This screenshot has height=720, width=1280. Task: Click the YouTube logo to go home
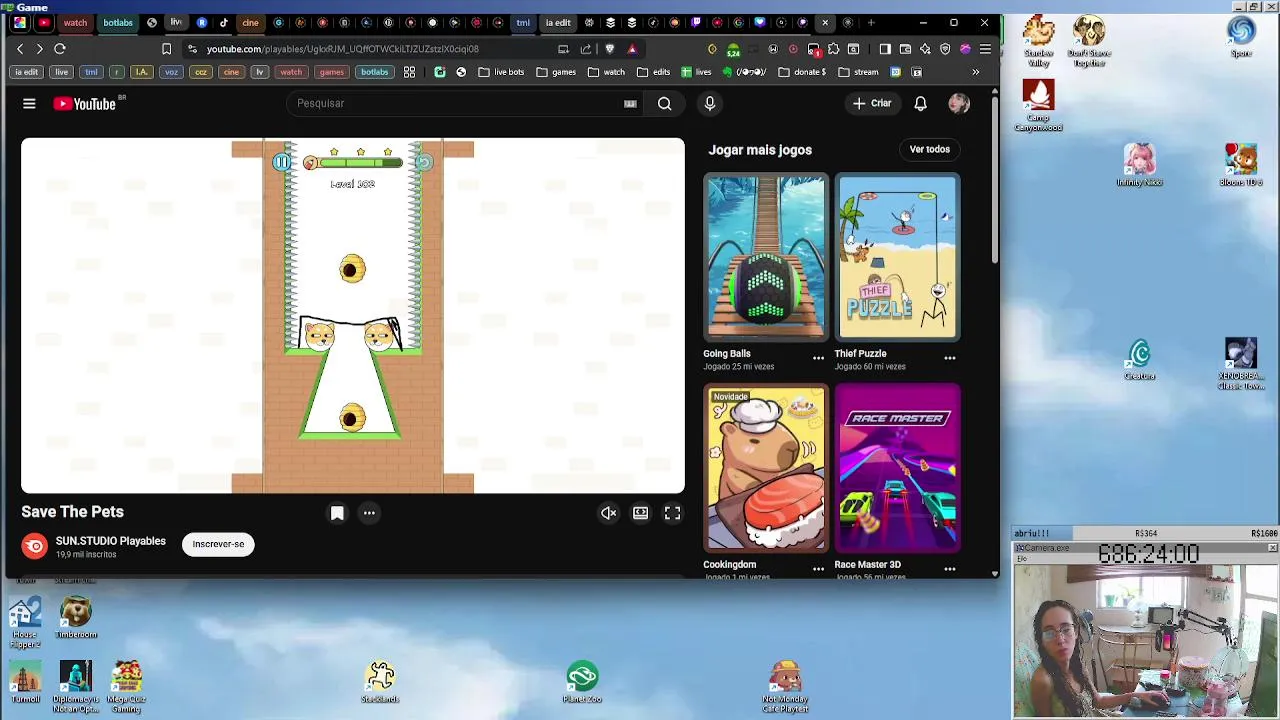pos(85,103)
